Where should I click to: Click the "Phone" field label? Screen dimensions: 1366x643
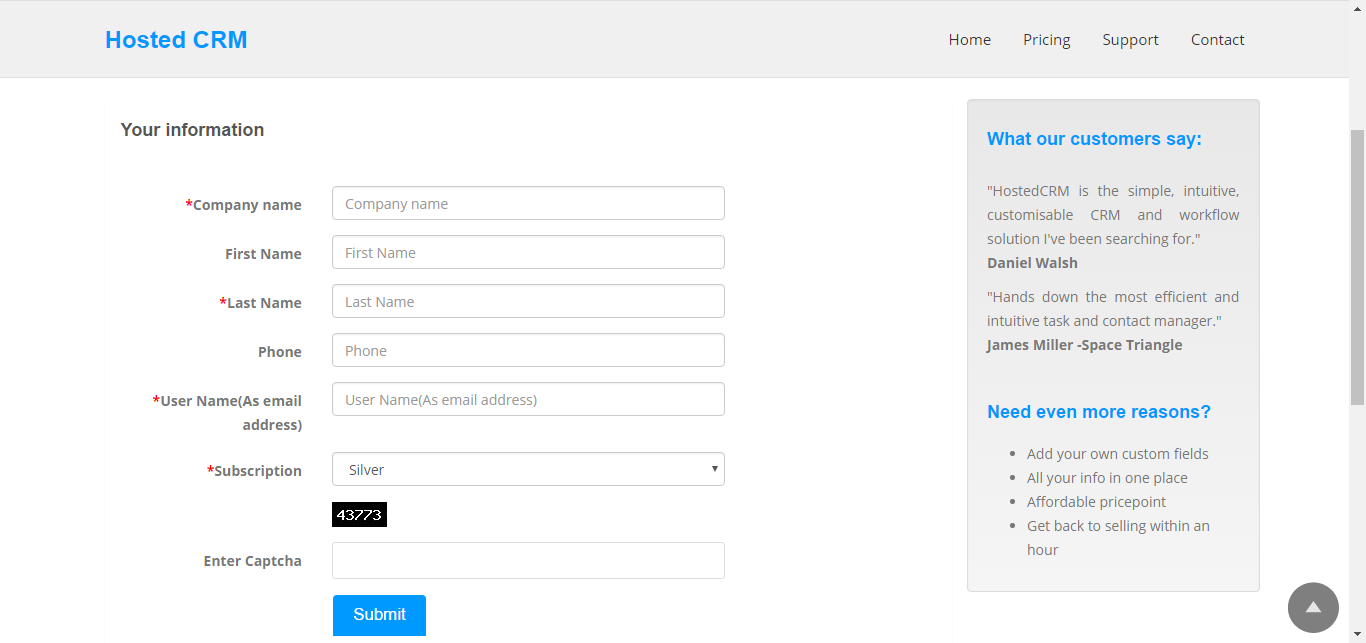pos(280,352)
